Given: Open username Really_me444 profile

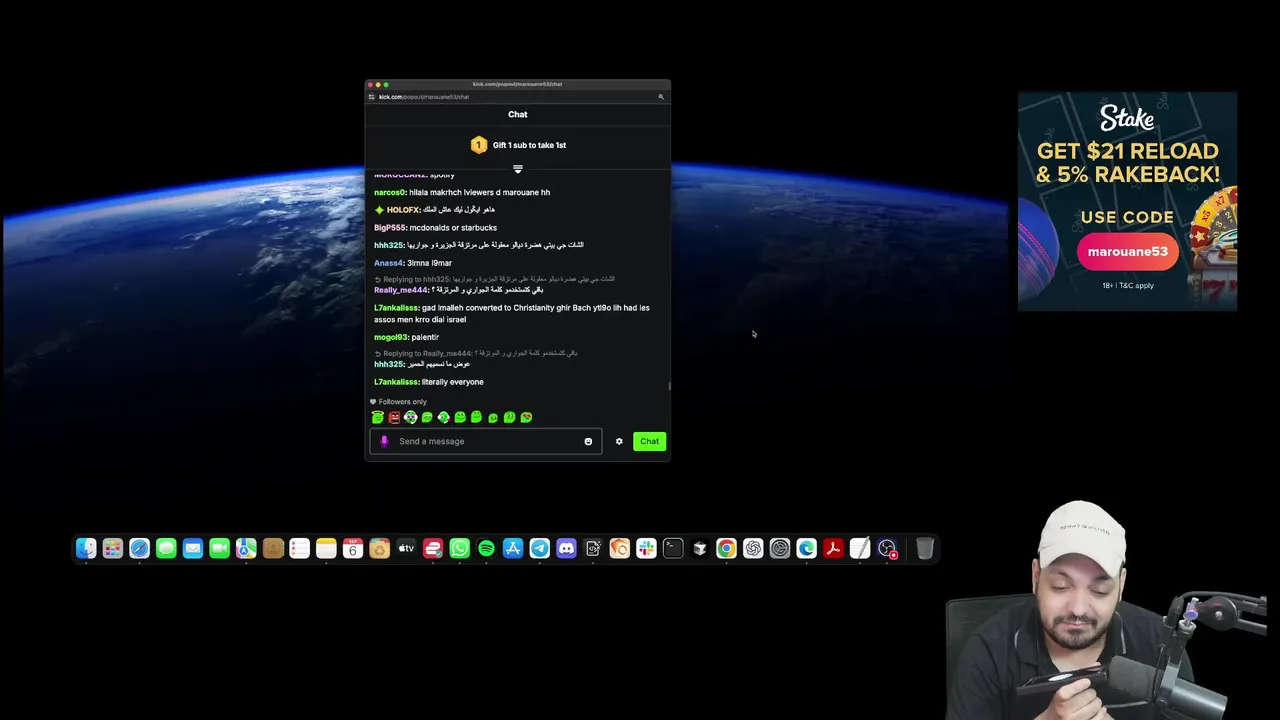Looking at the screenshot, I should coord(401,290).
